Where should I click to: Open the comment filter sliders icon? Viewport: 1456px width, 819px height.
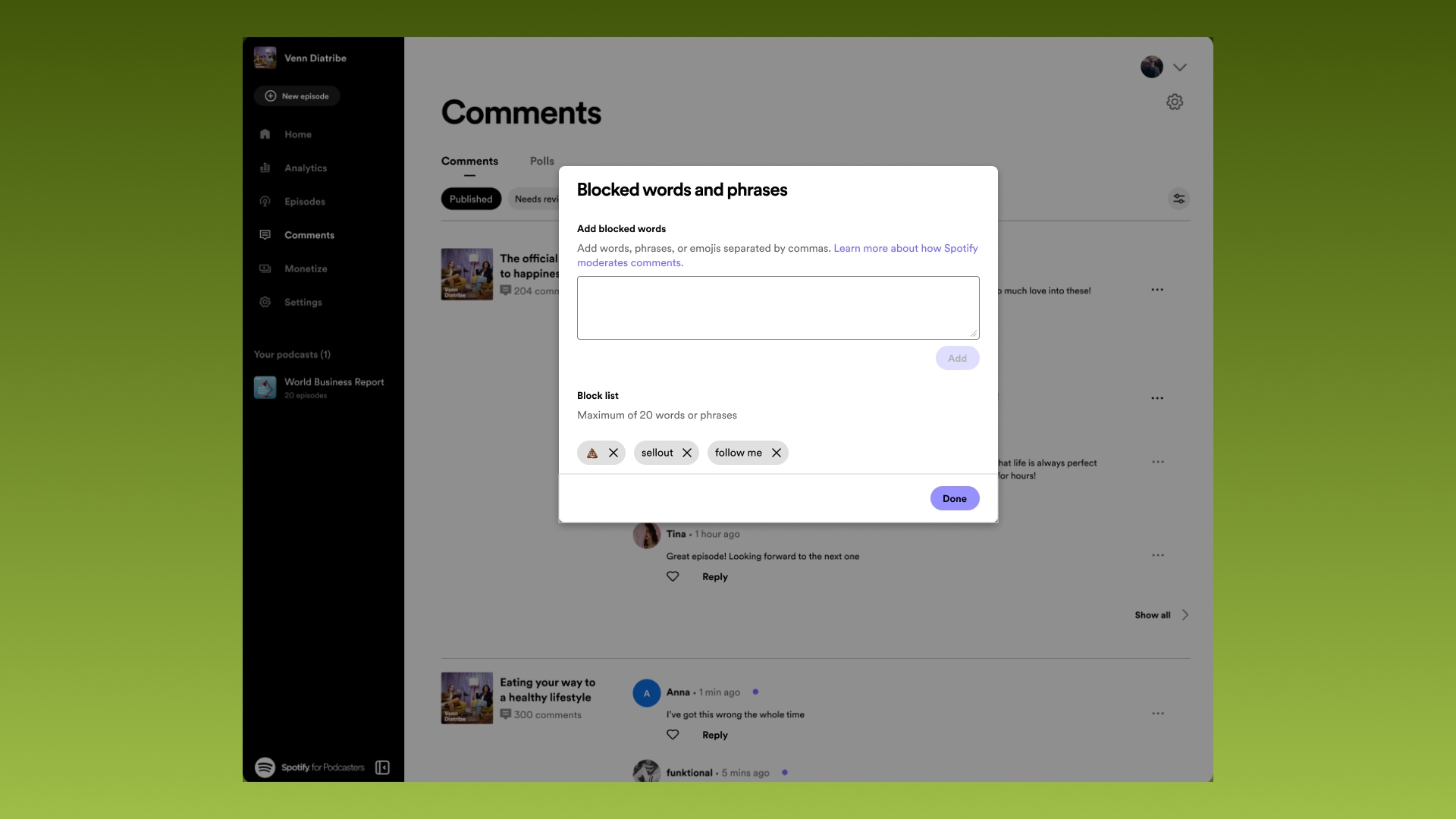[1178, 199]
